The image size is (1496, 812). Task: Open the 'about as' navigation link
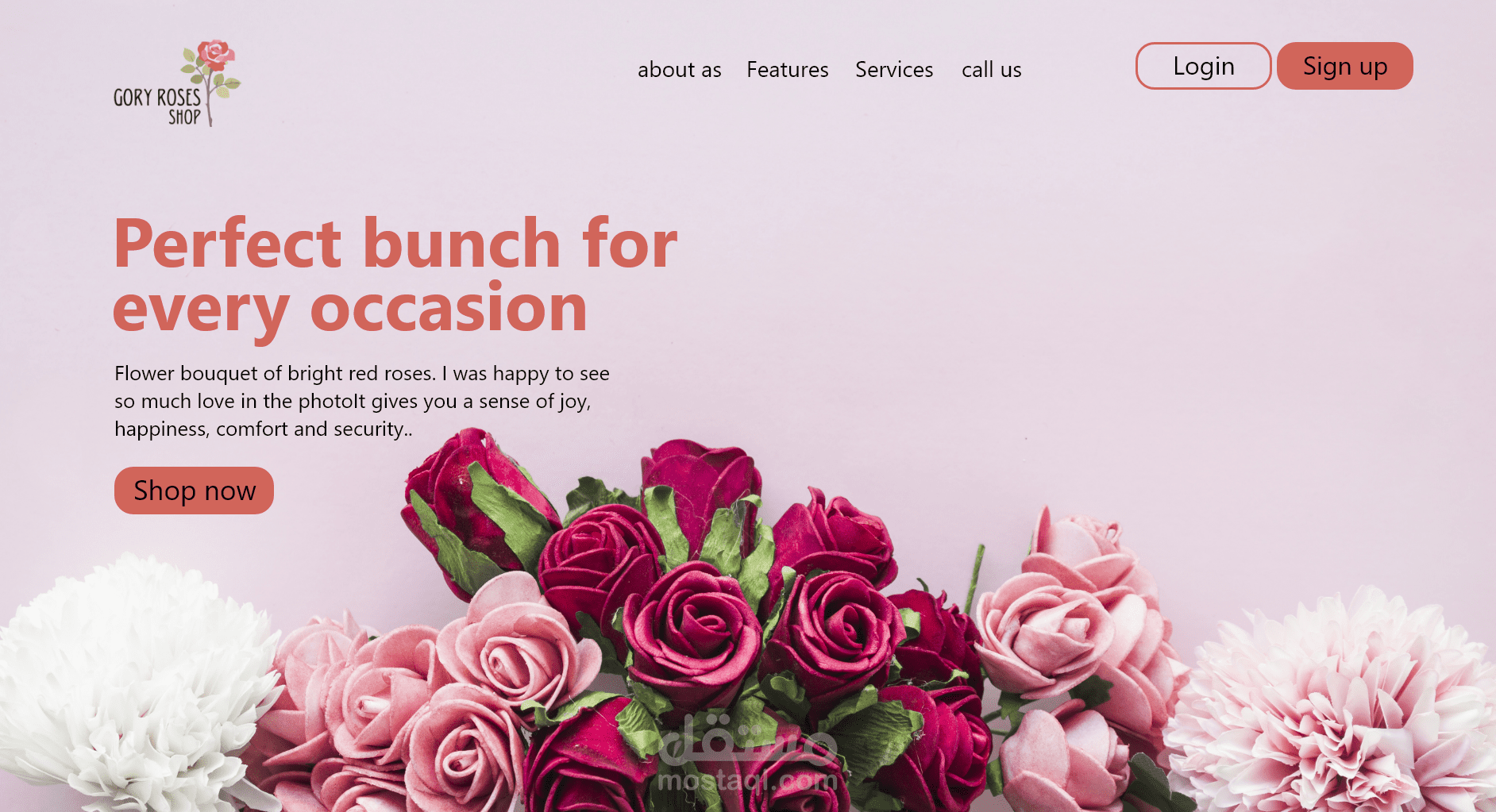pos(680,70)
